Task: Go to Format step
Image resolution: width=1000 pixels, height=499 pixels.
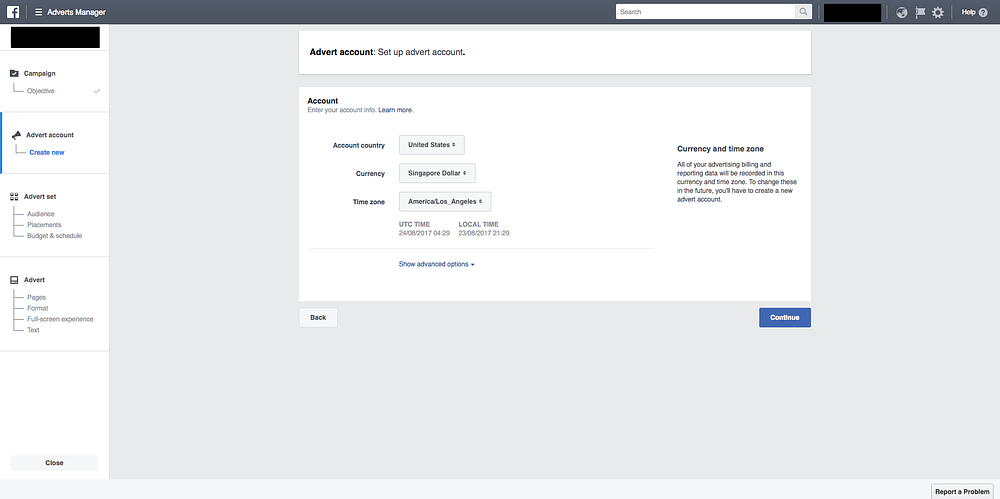Action: pyautogui.click(x=38, y=308)
